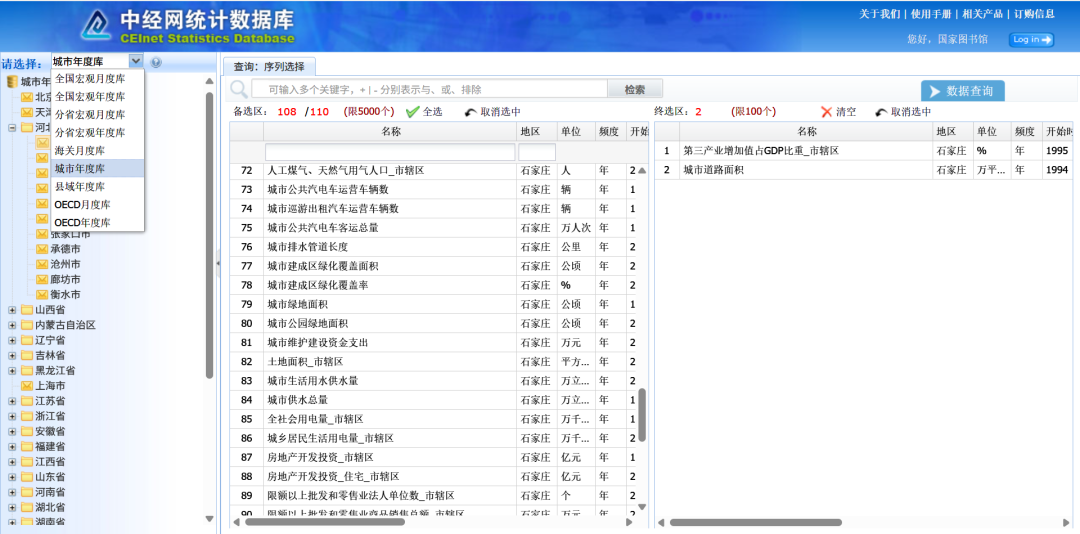Expand the 山西省 tree node
The image size is (1080, 534).
pos(12,310)
